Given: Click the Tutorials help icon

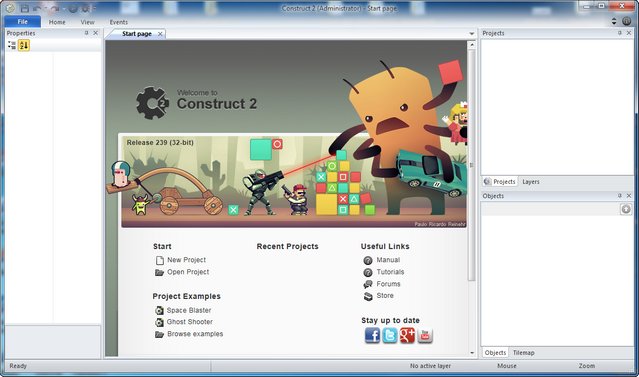Looking at the screenshot, I should pos(368,272).
